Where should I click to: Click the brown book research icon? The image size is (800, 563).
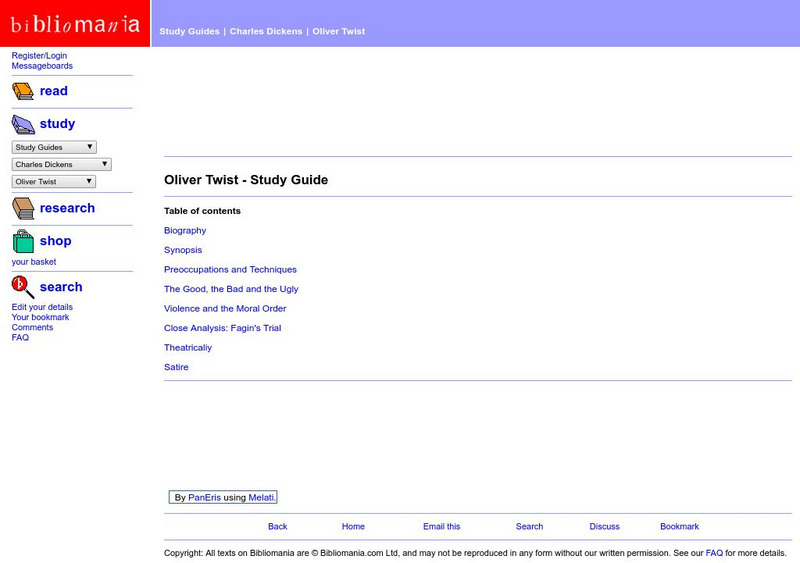tap(23, 208)
